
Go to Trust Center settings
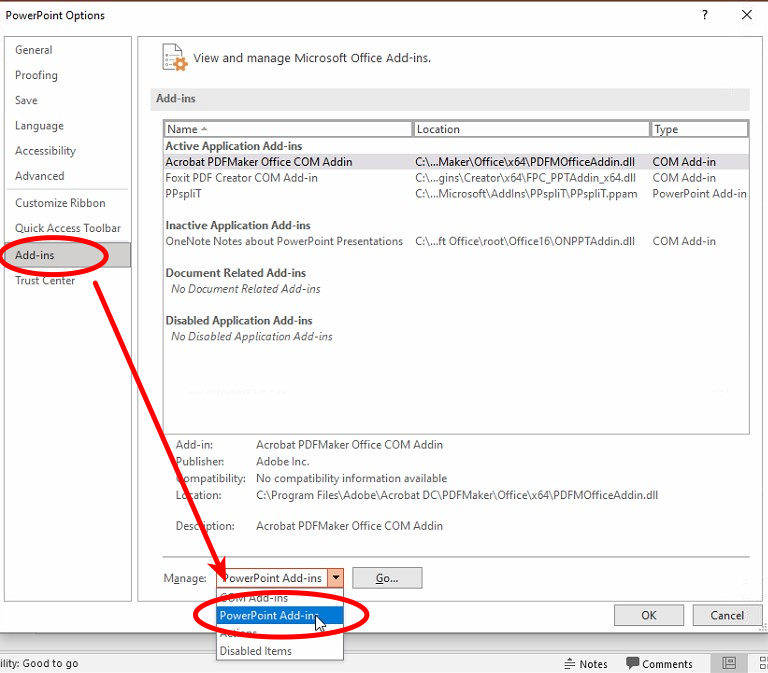pos(45,281)
